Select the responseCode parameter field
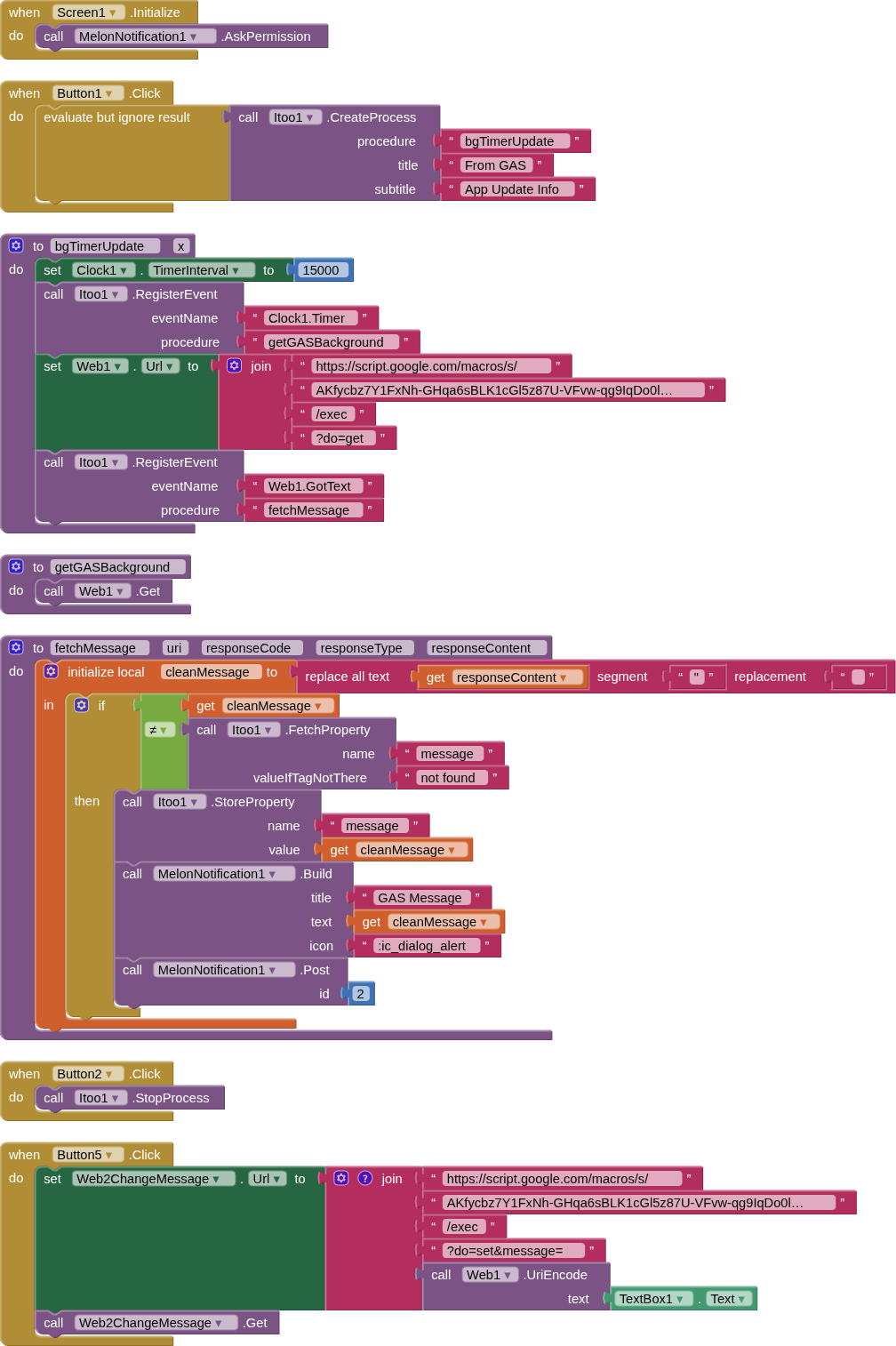This screenshot has width=896, height=1346. pyautogui.click(x=249, y=648)
